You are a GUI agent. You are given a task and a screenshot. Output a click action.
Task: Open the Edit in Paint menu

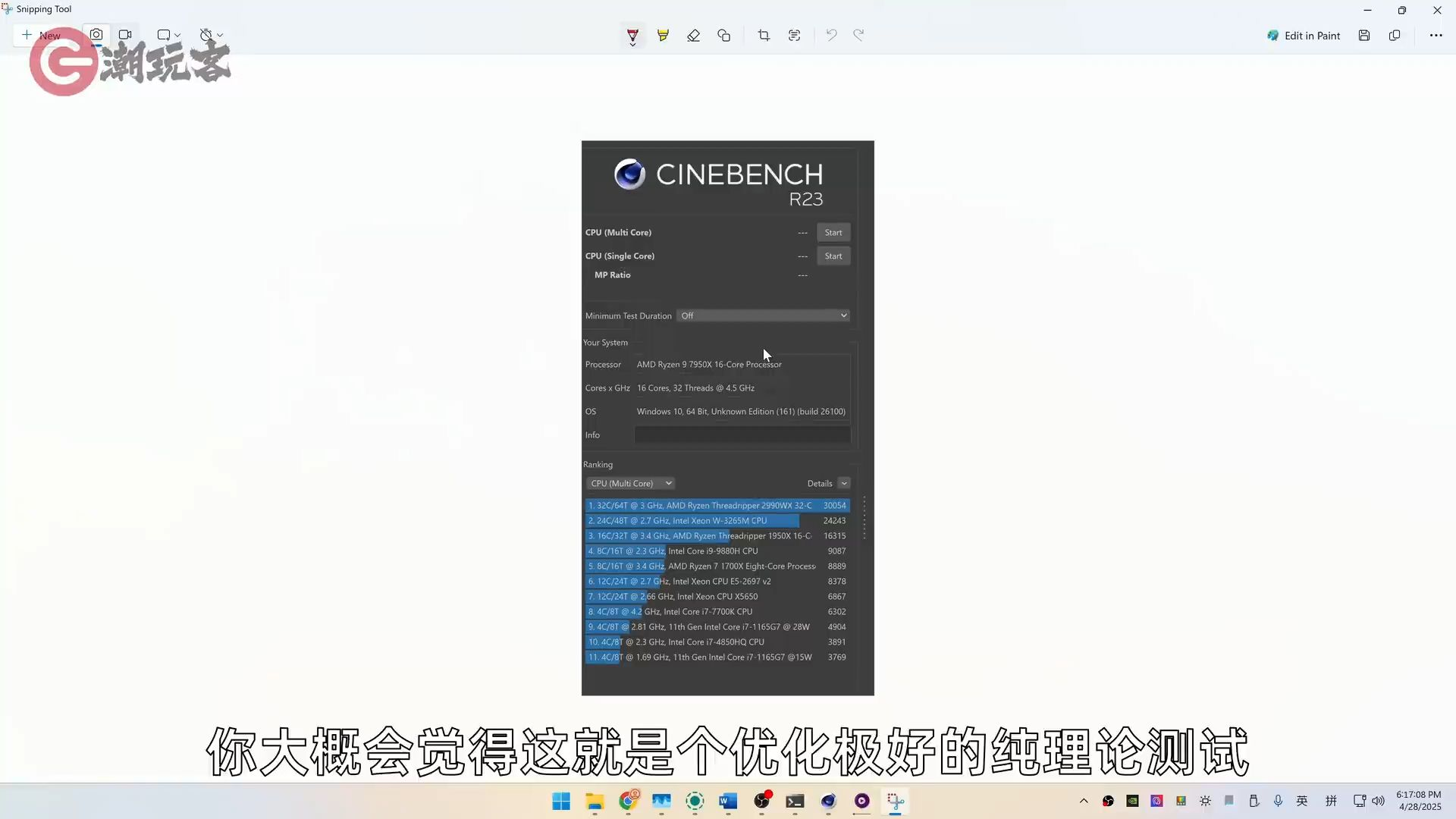pos(1303,35)
